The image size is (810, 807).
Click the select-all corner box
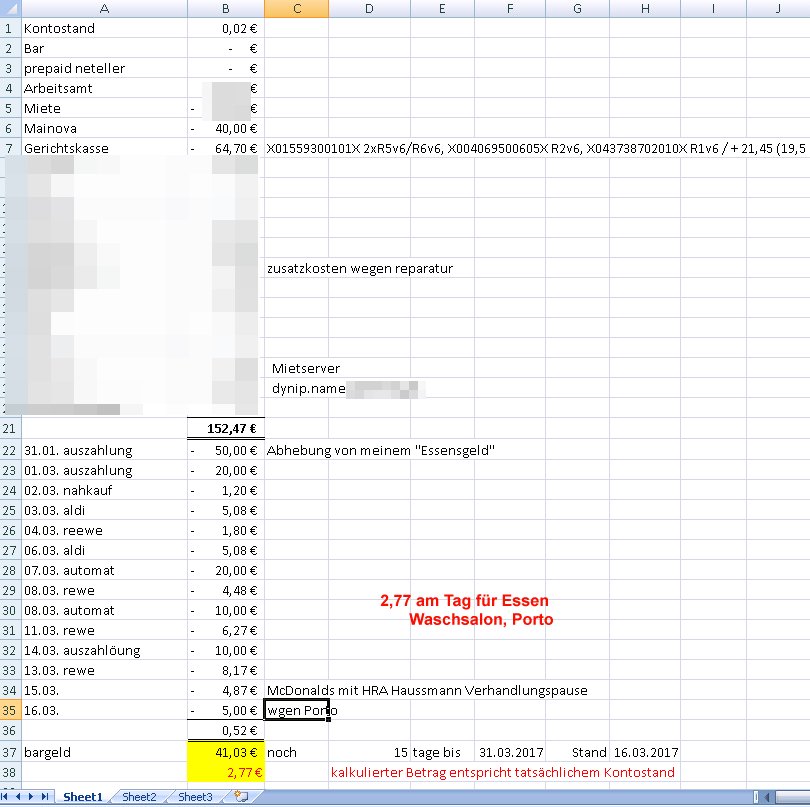pyautogui.click(x=9, y=9)
